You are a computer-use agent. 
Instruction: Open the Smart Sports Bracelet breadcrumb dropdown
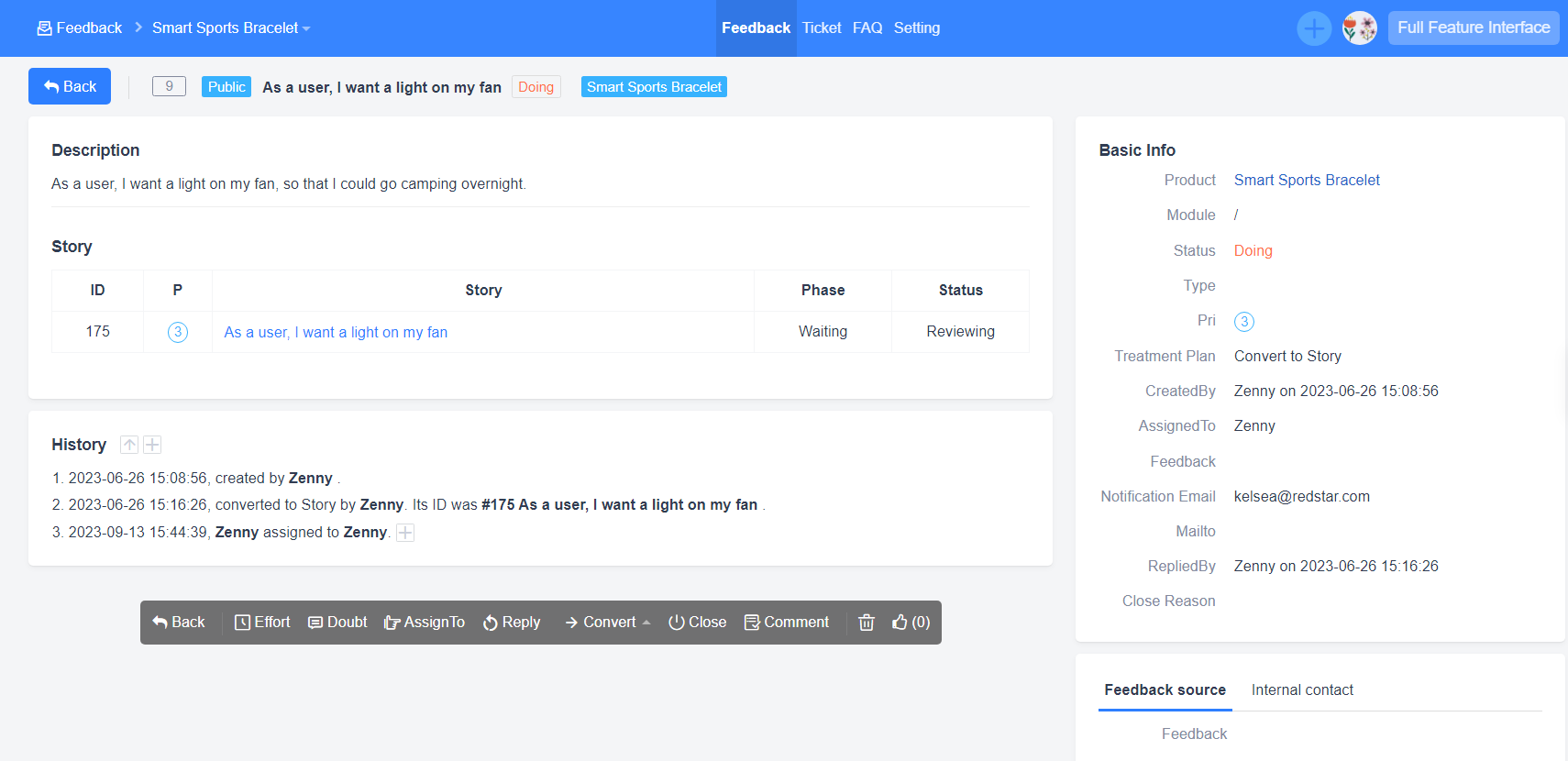coord(231,28)
